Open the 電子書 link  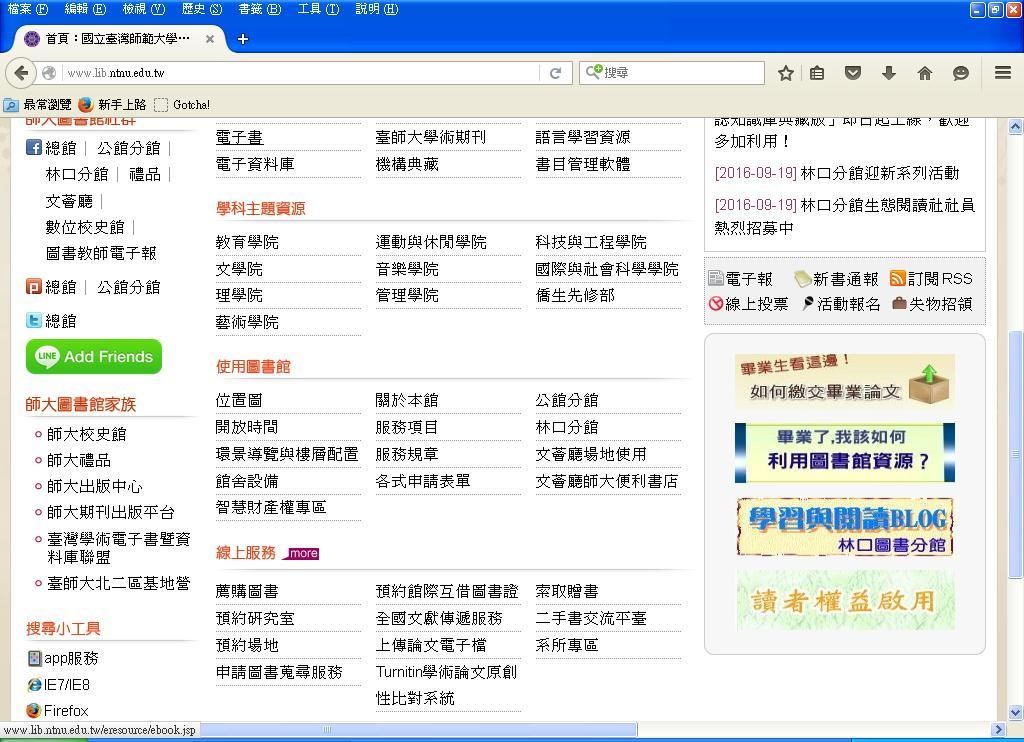pos(239,137)
